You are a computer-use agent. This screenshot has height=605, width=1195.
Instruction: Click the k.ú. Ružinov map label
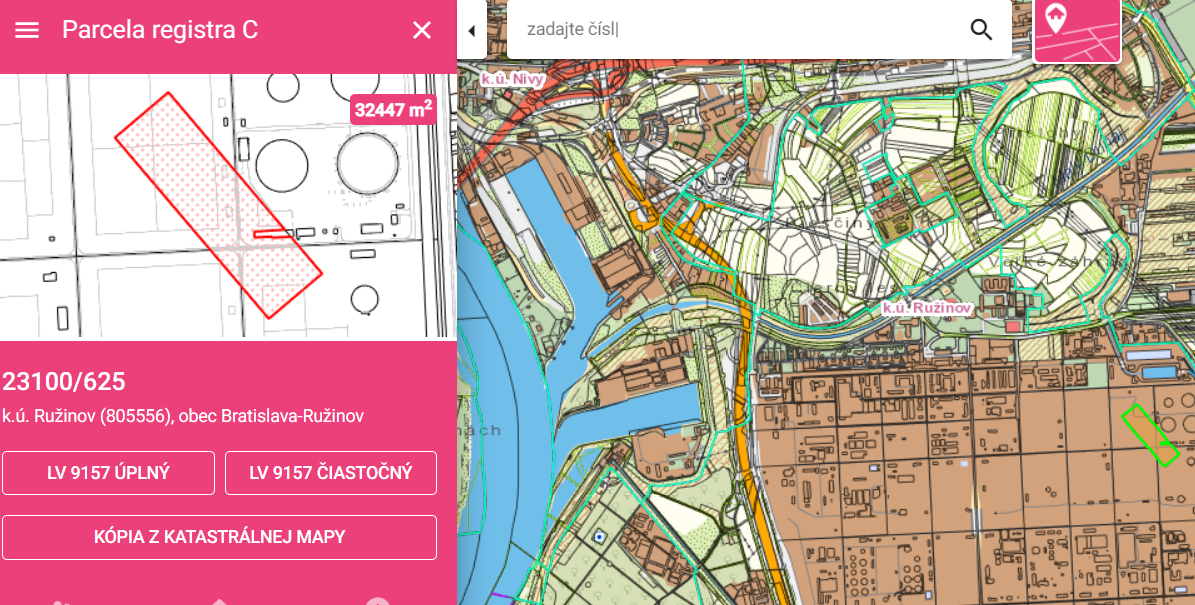tap(927, 309)
